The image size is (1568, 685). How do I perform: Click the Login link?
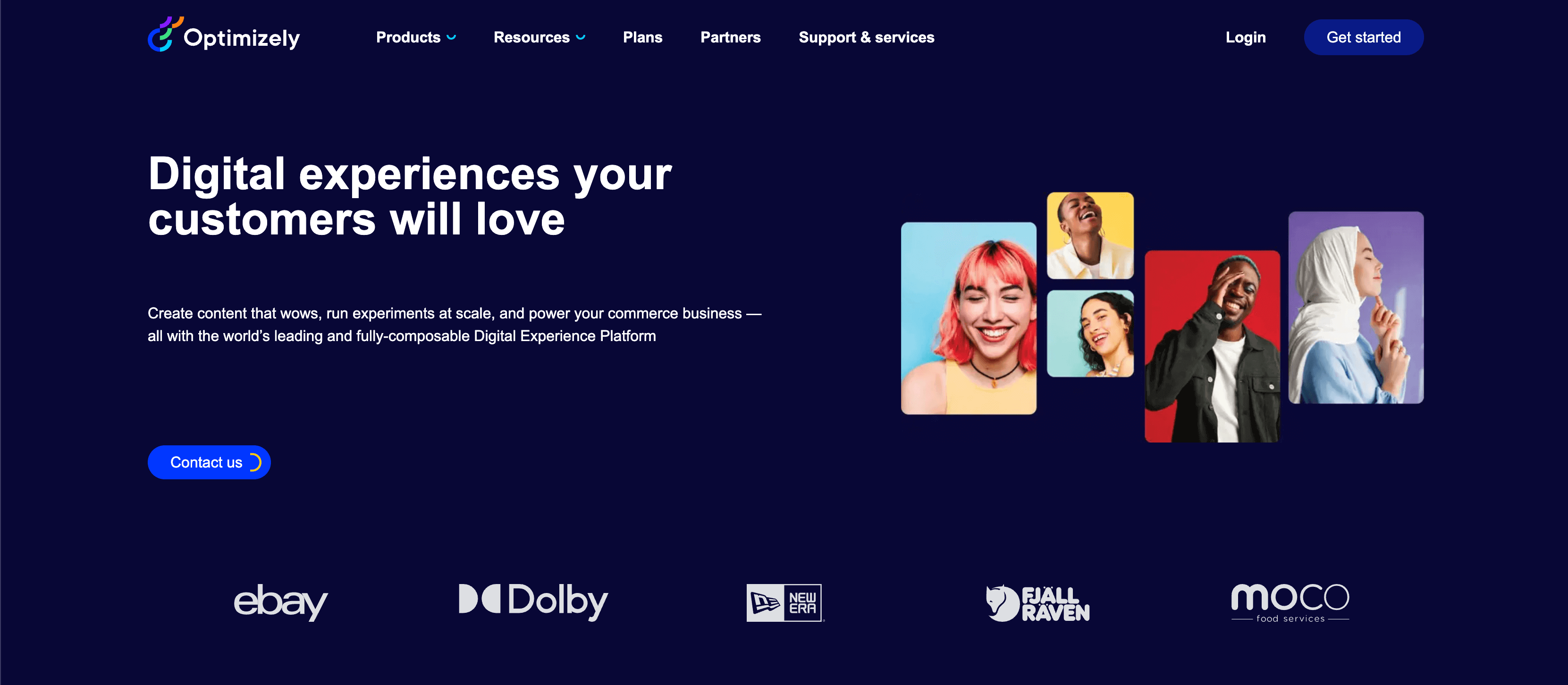tap(1246, 38)
